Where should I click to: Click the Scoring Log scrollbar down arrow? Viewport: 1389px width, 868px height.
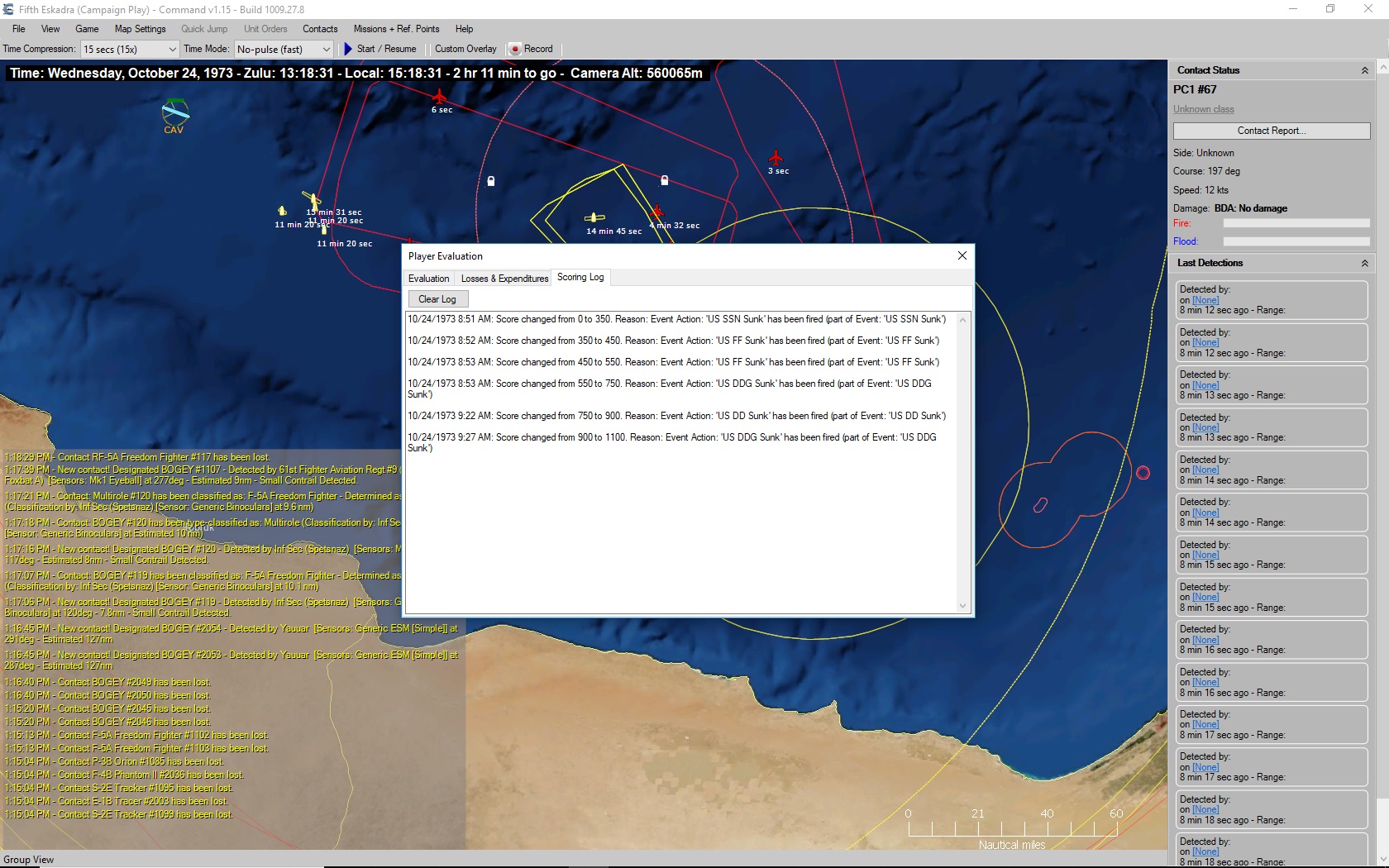pyautogui.click(x=962, y=606)
